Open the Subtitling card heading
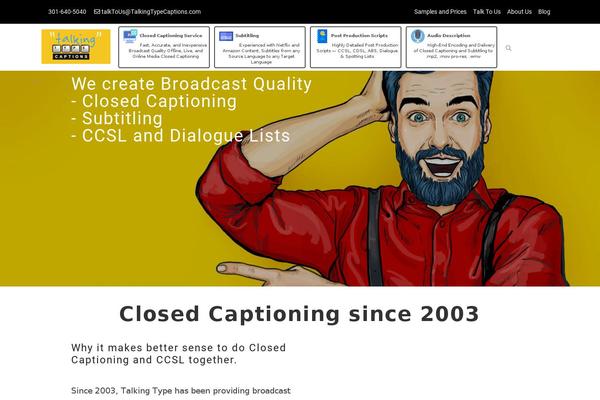This screenshot has width=600, height=400. point(247,35)
